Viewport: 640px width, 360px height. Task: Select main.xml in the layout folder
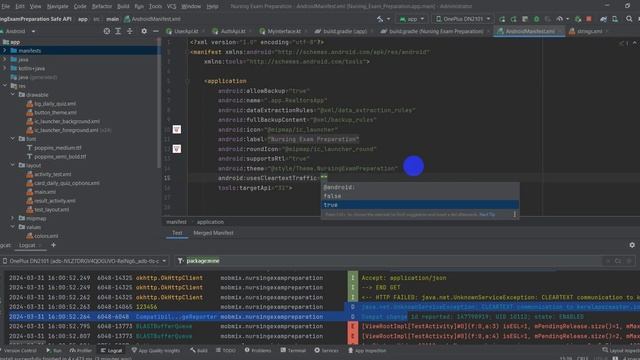click(x=45, y=192)
